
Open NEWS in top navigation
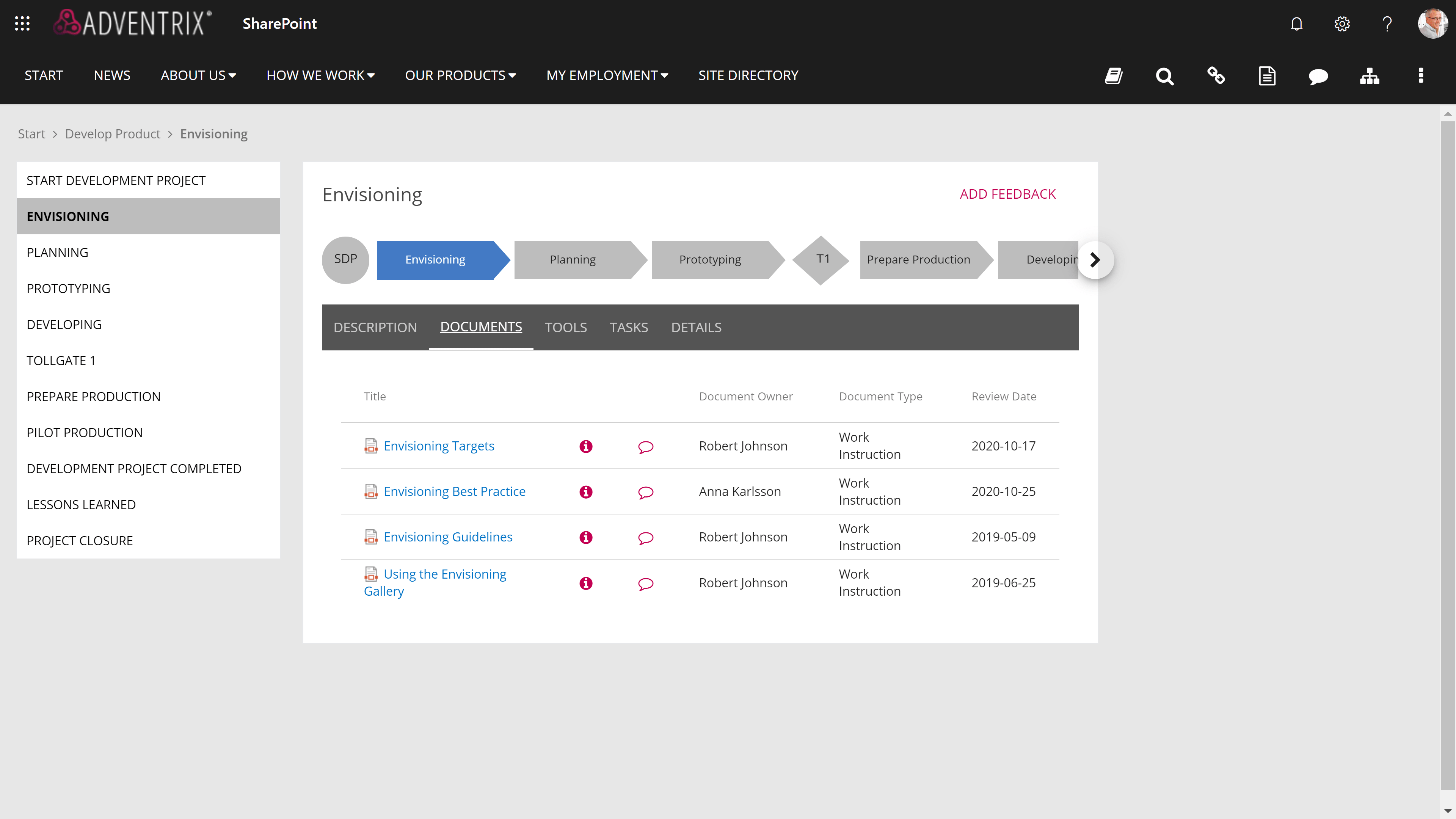pos(112,75)
